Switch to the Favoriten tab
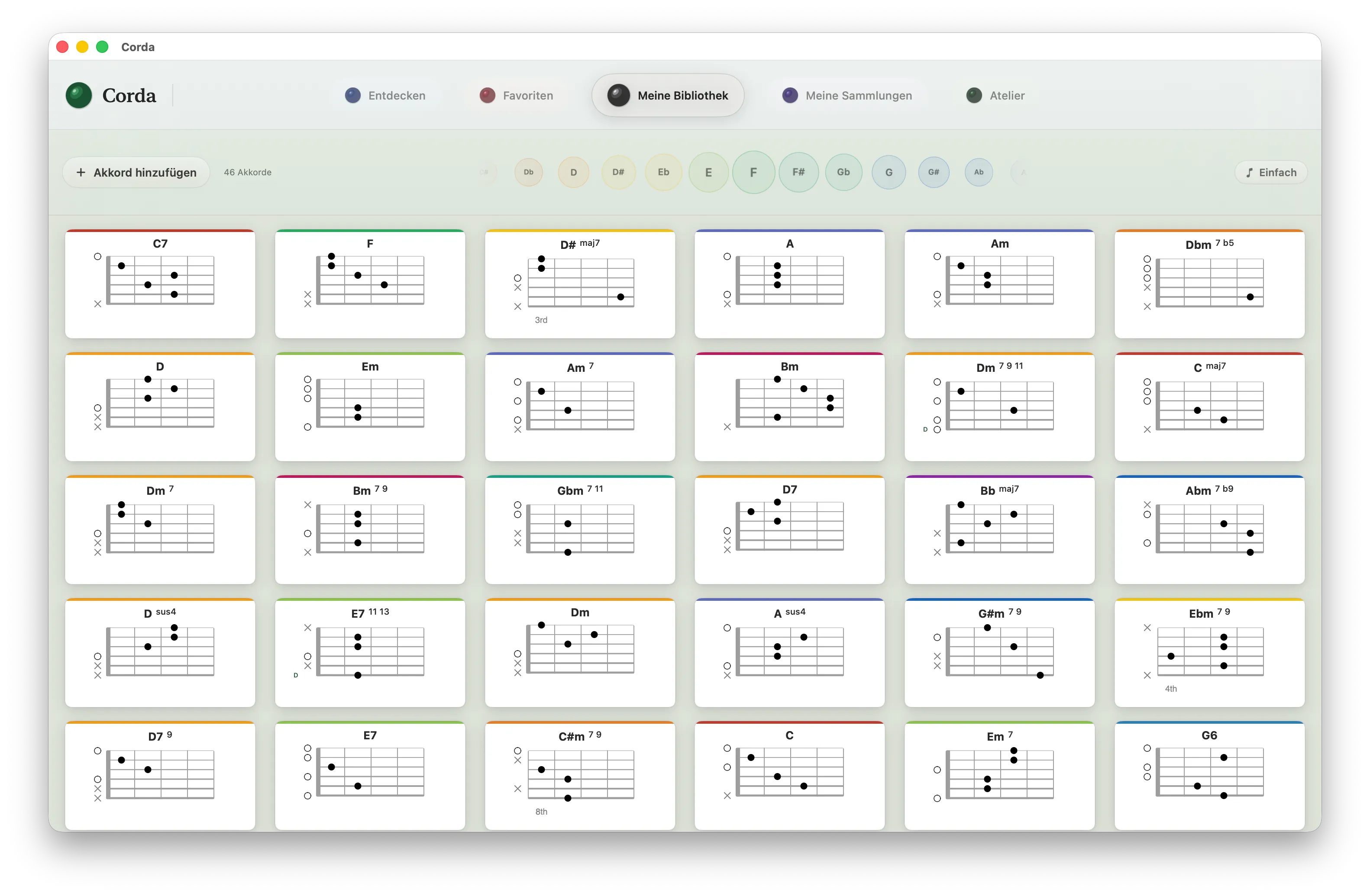Viewport: 1370px width, 896px height. click(516, 96)
